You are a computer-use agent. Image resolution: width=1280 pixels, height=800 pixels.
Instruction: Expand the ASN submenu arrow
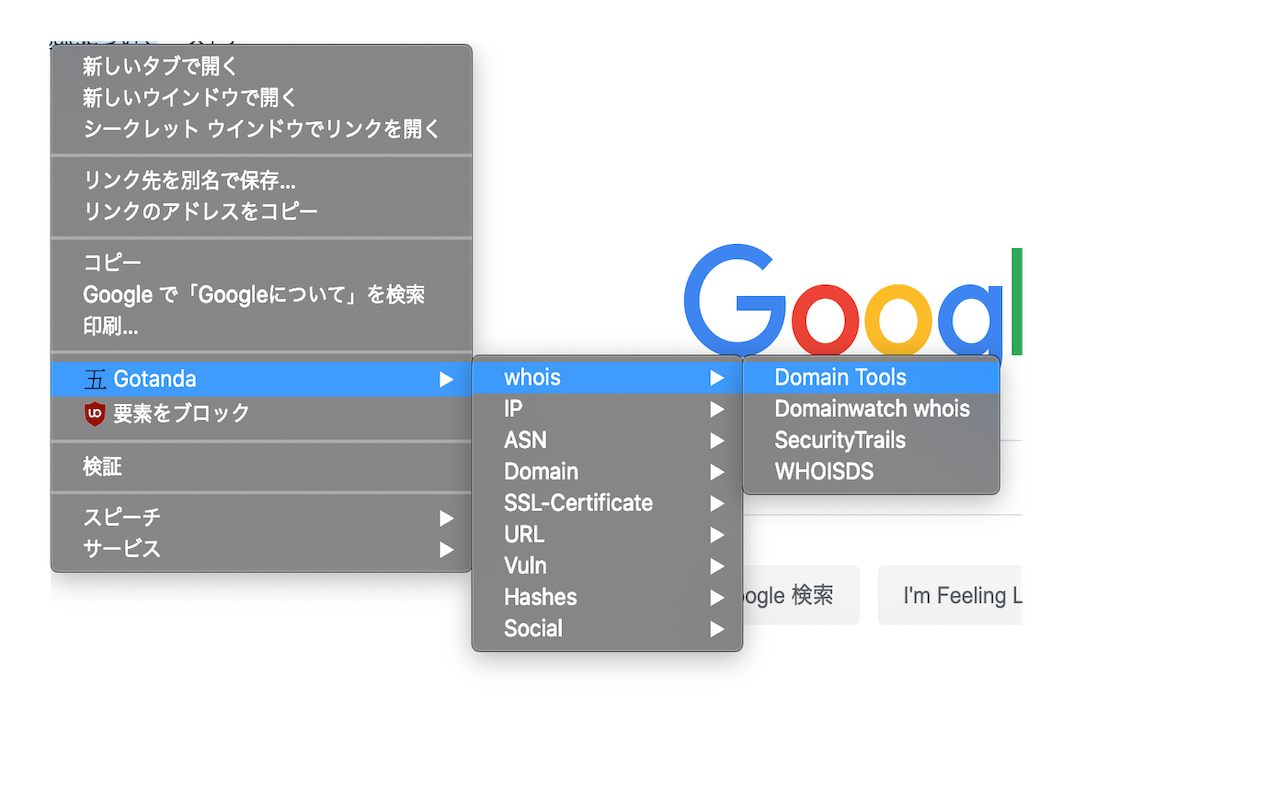(x=717, y=440)
